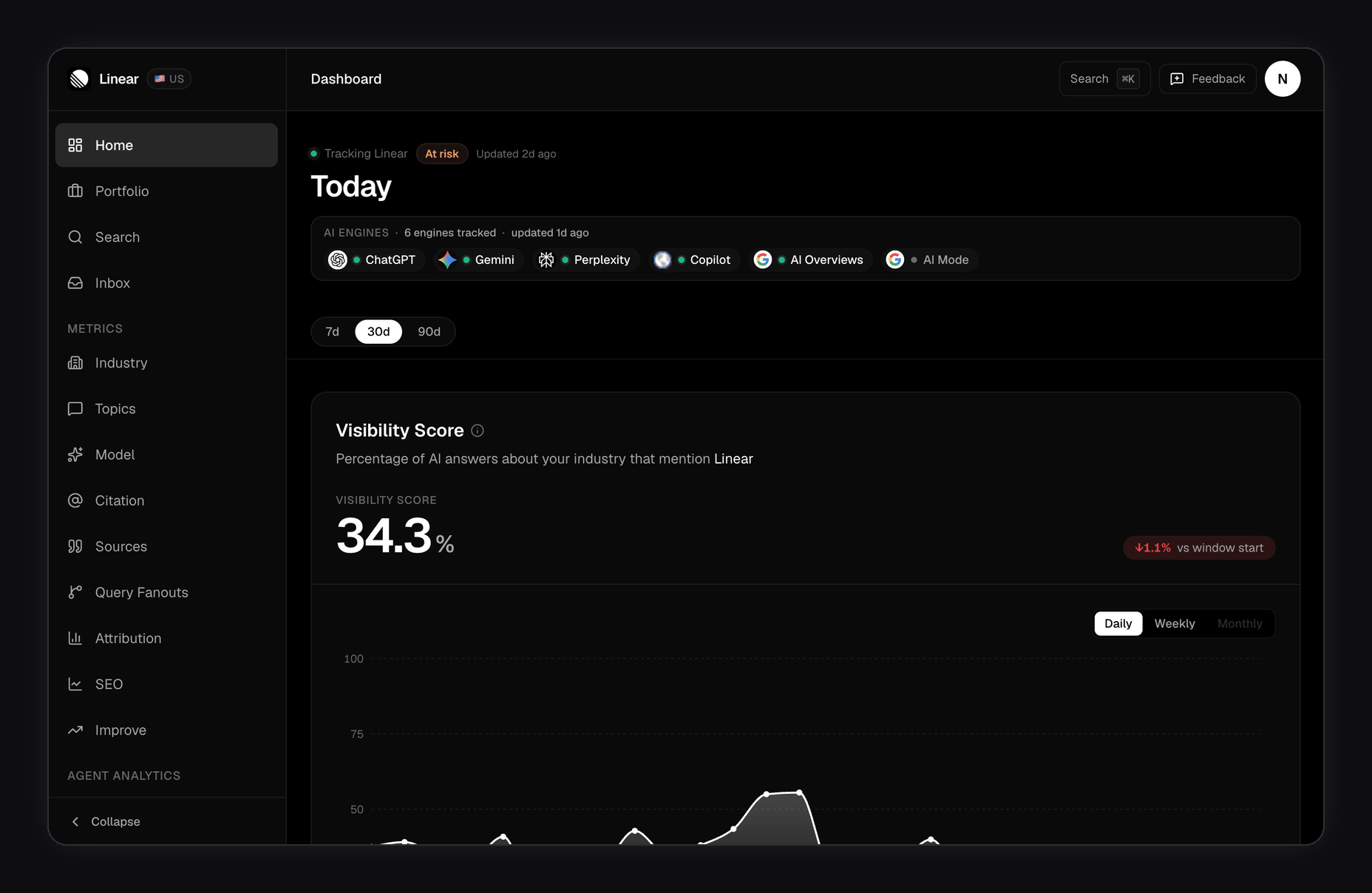Click the Portfolio briefcase icon
Viewport: 1372px width, 893px height.
tap(75, 191)
